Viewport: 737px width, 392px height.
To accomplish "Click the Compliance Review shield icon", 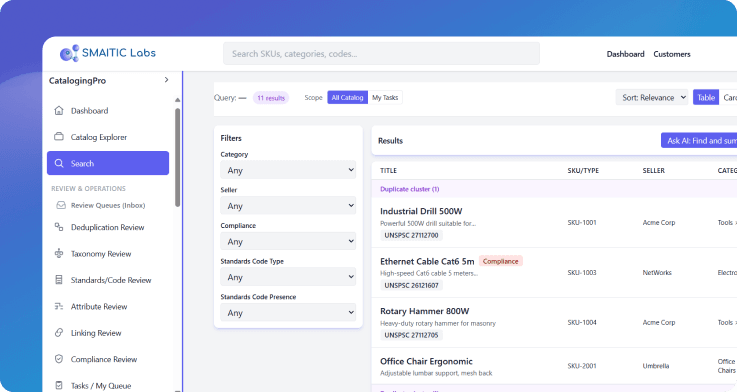I will (x=59, y=359).
